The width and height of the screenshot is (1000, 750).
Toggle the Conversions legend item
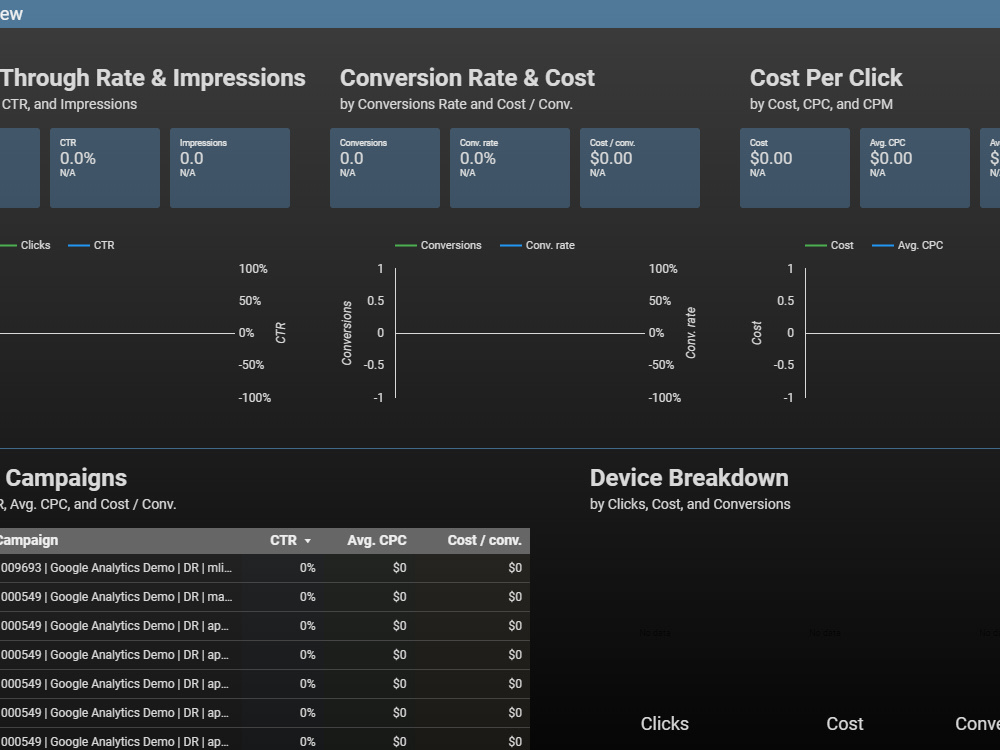click(438, 245)
